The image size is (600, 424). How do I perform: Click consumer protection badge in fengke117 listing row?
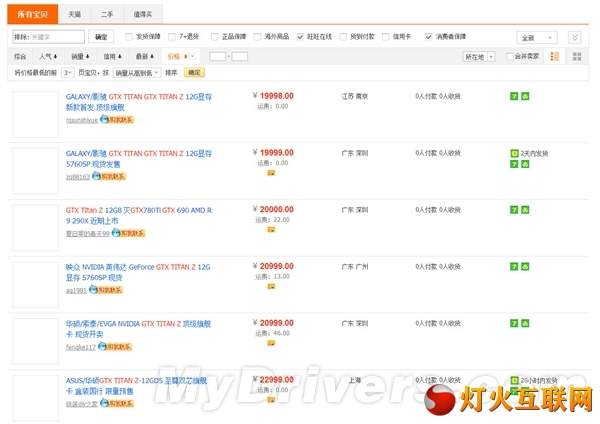(x=525, y=323)
